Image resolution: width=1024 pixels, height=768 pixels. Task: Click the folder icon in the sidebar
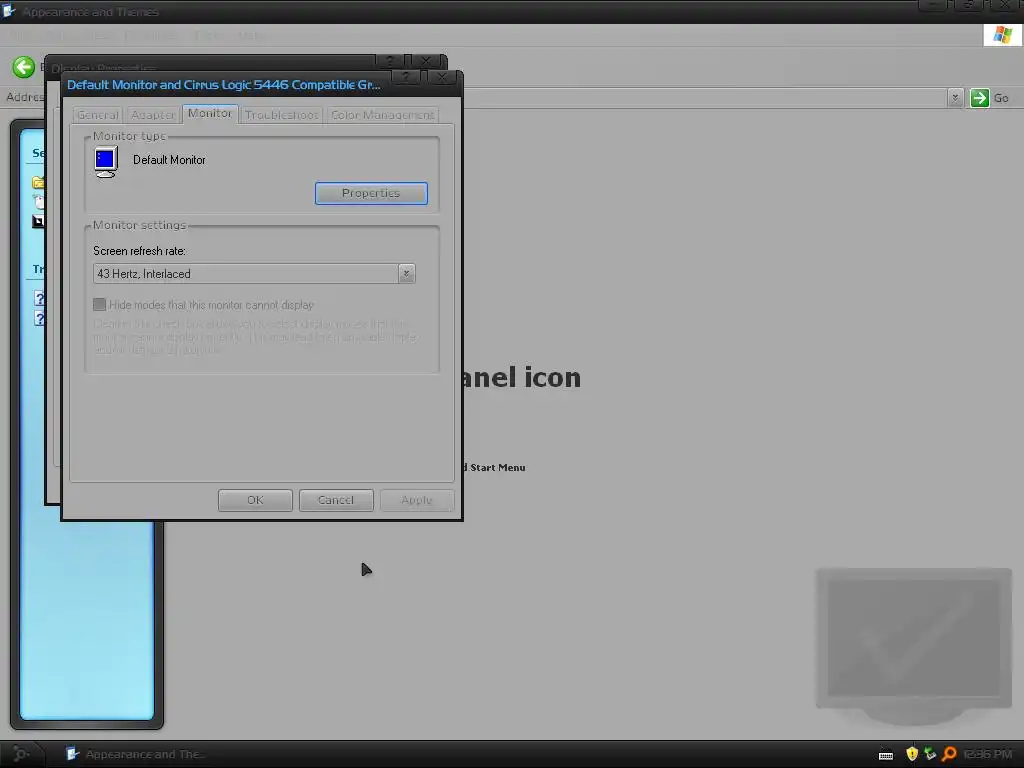click(39, 182)
